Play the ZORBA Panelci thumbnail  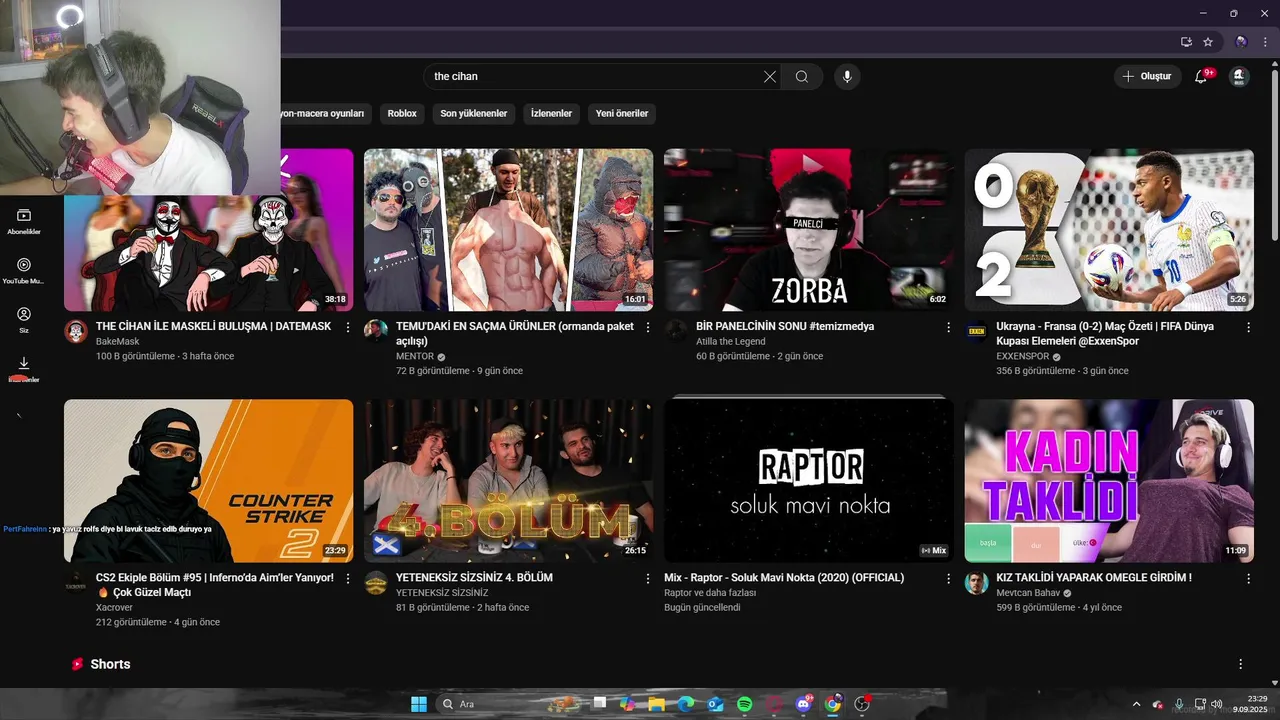pos(808,230)
